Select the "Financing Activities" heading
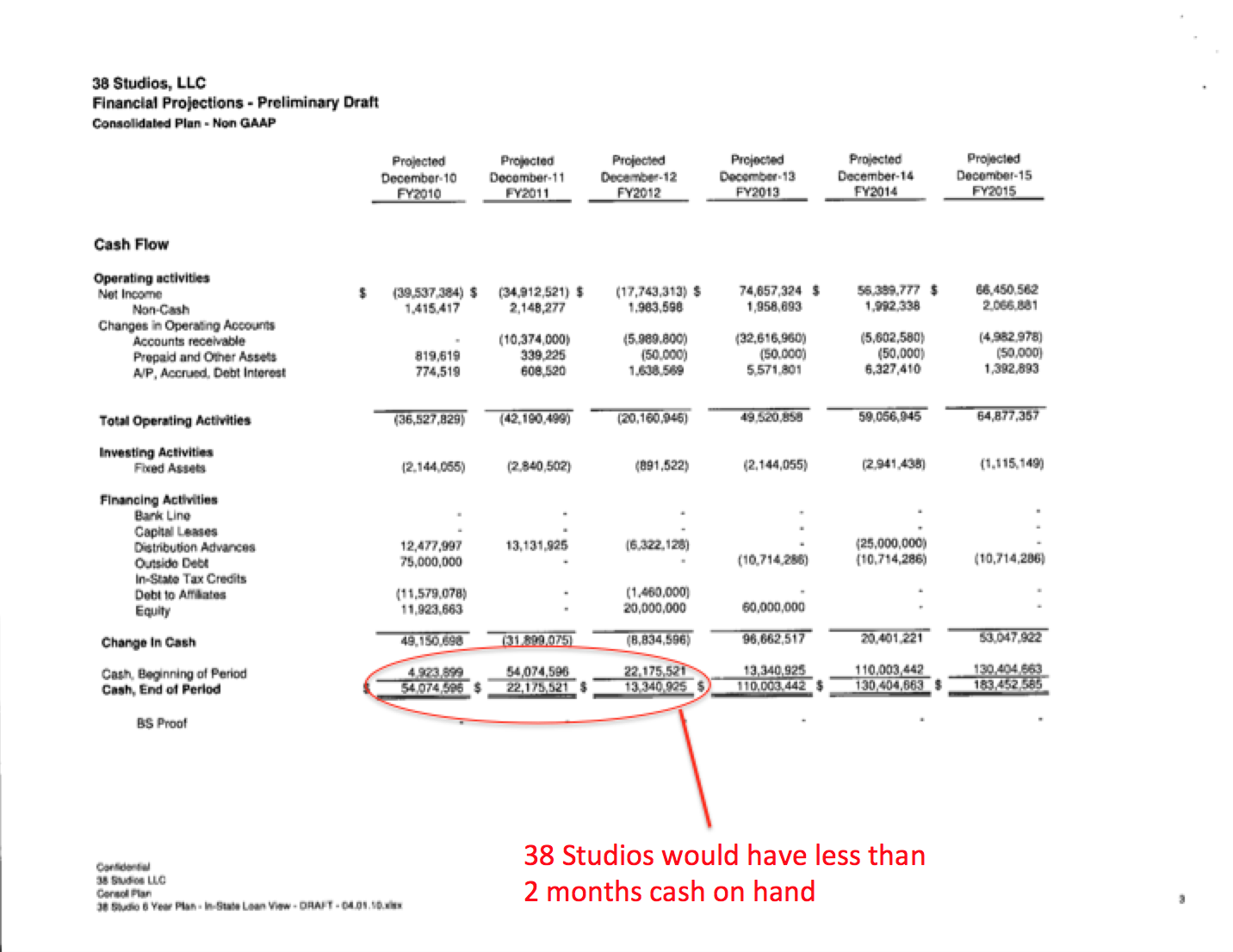The image size is (1233, 952). coord(158,499)
